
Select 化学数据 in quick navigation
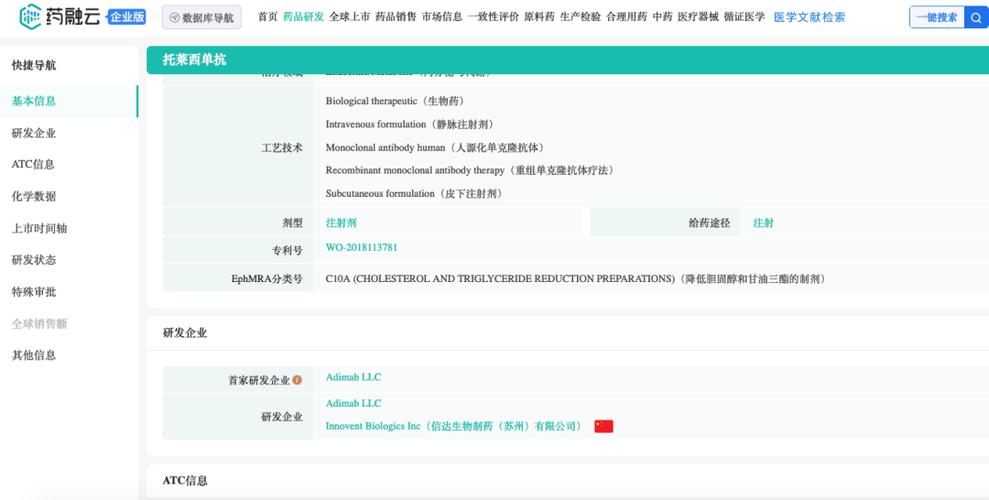pyautogui.click(x=34, y=196)
